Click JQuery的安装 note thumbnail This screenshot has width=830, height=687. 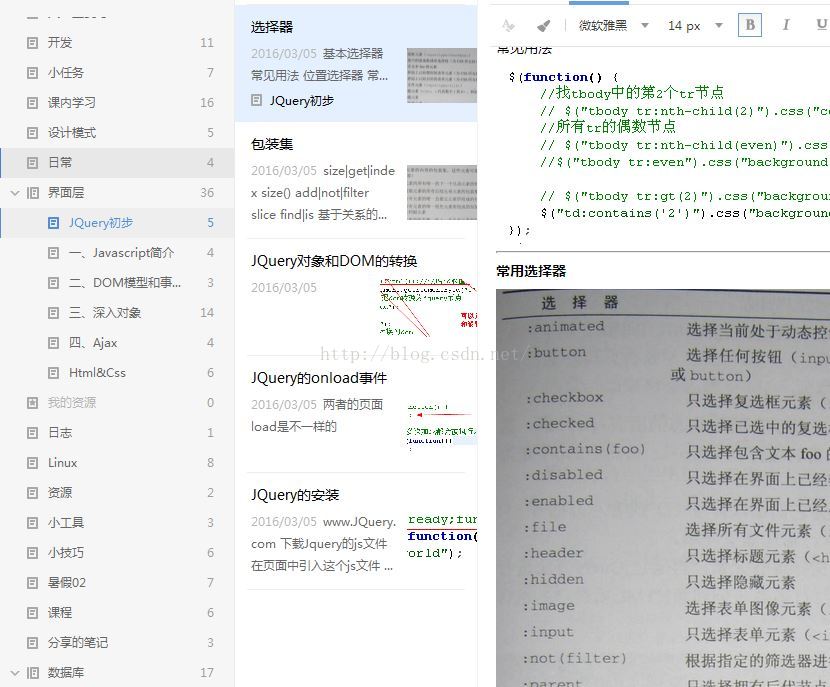point(441,536)
